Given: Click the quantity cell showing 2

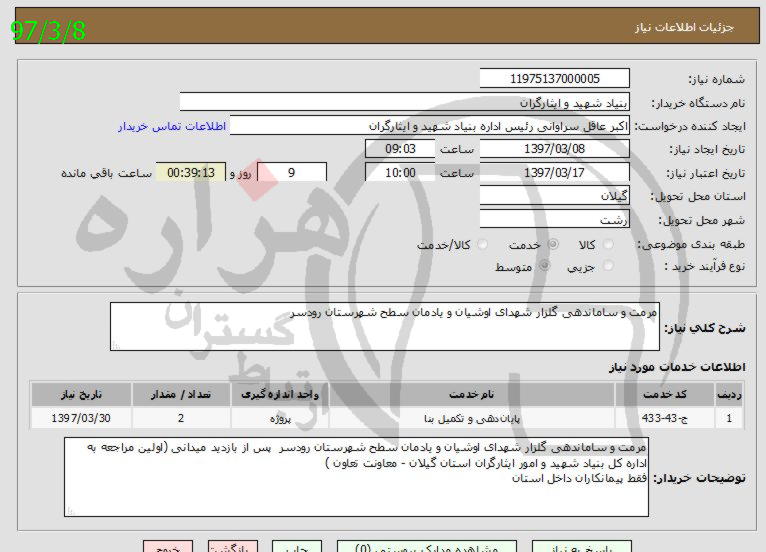Looking at the screenshot, I should (181, 418).
